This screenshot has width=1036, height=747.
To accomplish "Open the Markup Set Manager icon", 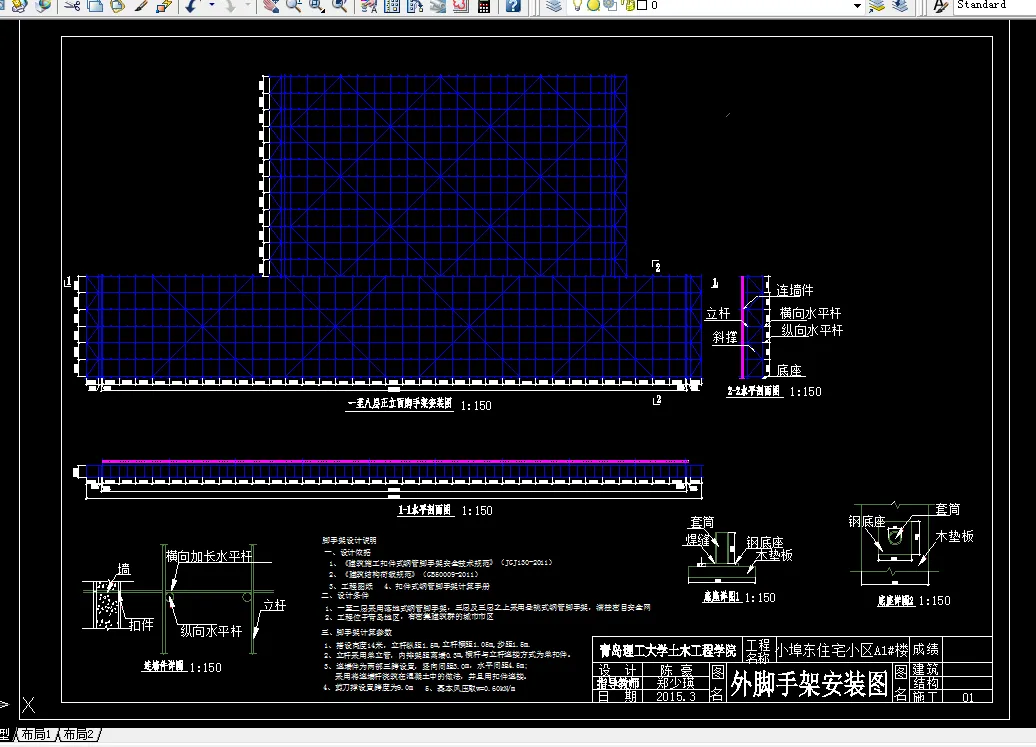I will [461, 6].
